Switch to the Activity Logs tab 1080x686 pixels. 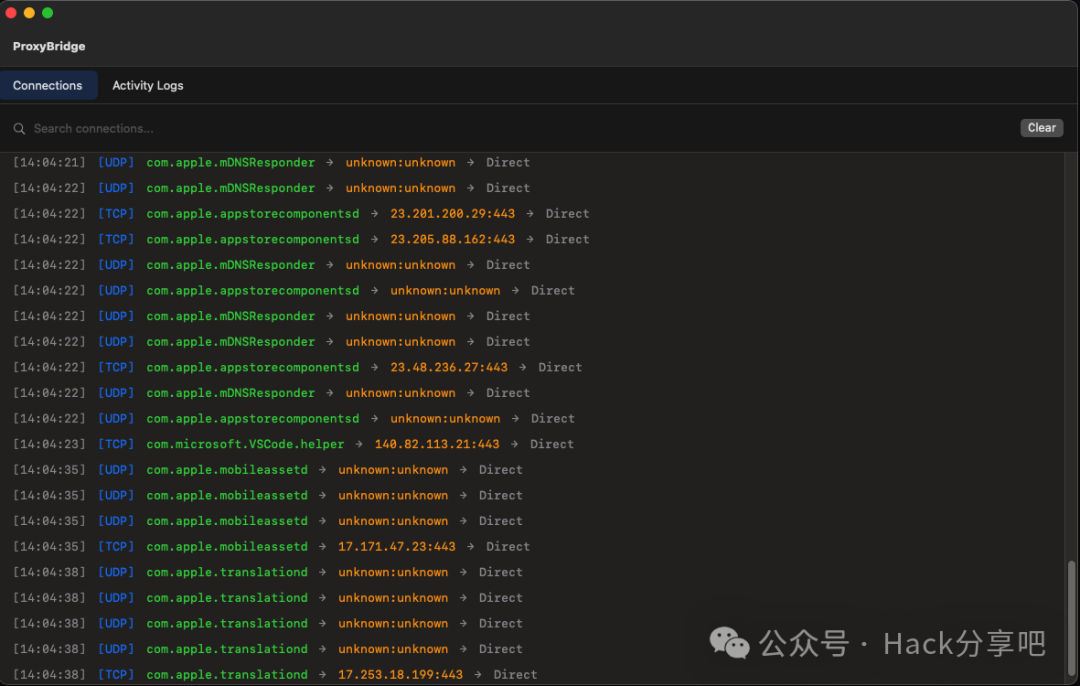pyautogui.click(x=148, y=85)
